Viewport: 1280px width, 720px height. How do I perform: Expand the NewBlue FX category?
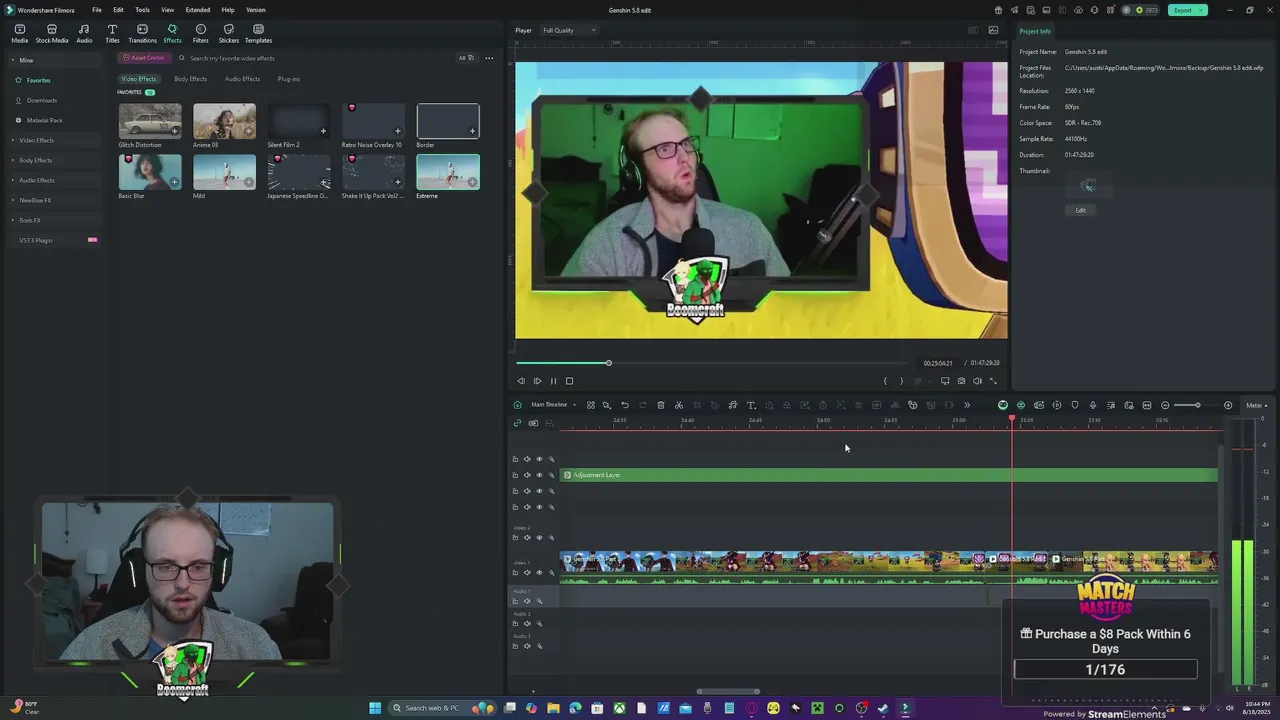tap(12, 200)
